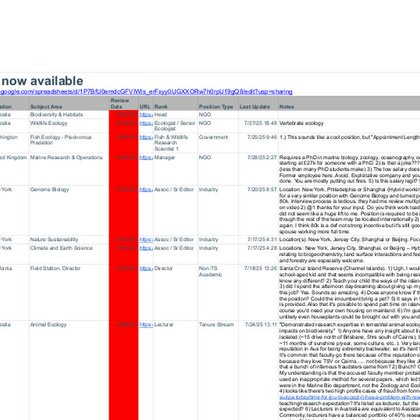This screenshot has width=420, height=420.
Task: Select the 'Wildlife Ecology' cell
Action: coord(69,126)
